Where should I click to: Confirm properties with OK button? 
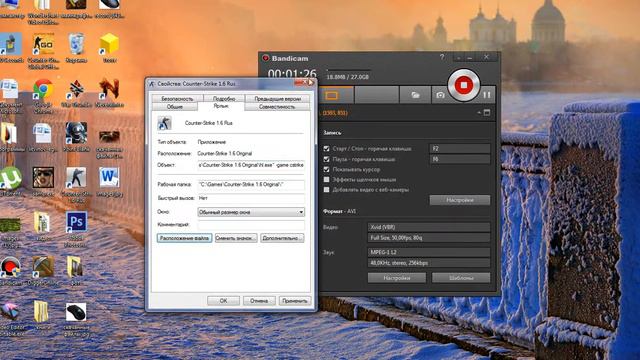(x=223, y=301)
